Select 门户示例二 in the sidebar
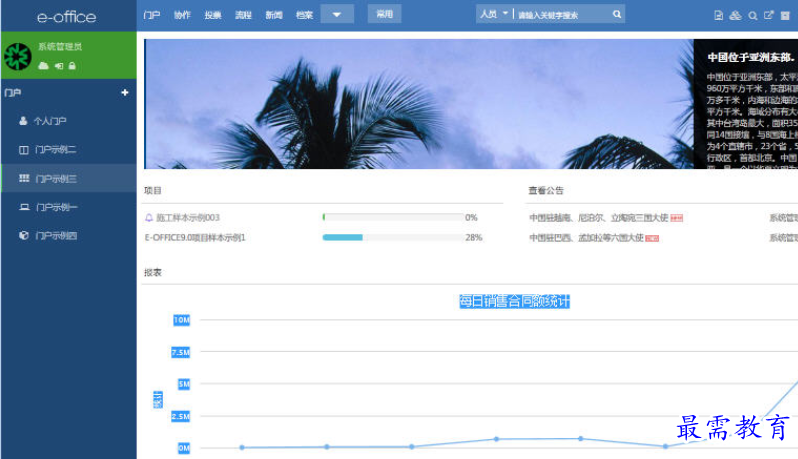 (55, 150)
